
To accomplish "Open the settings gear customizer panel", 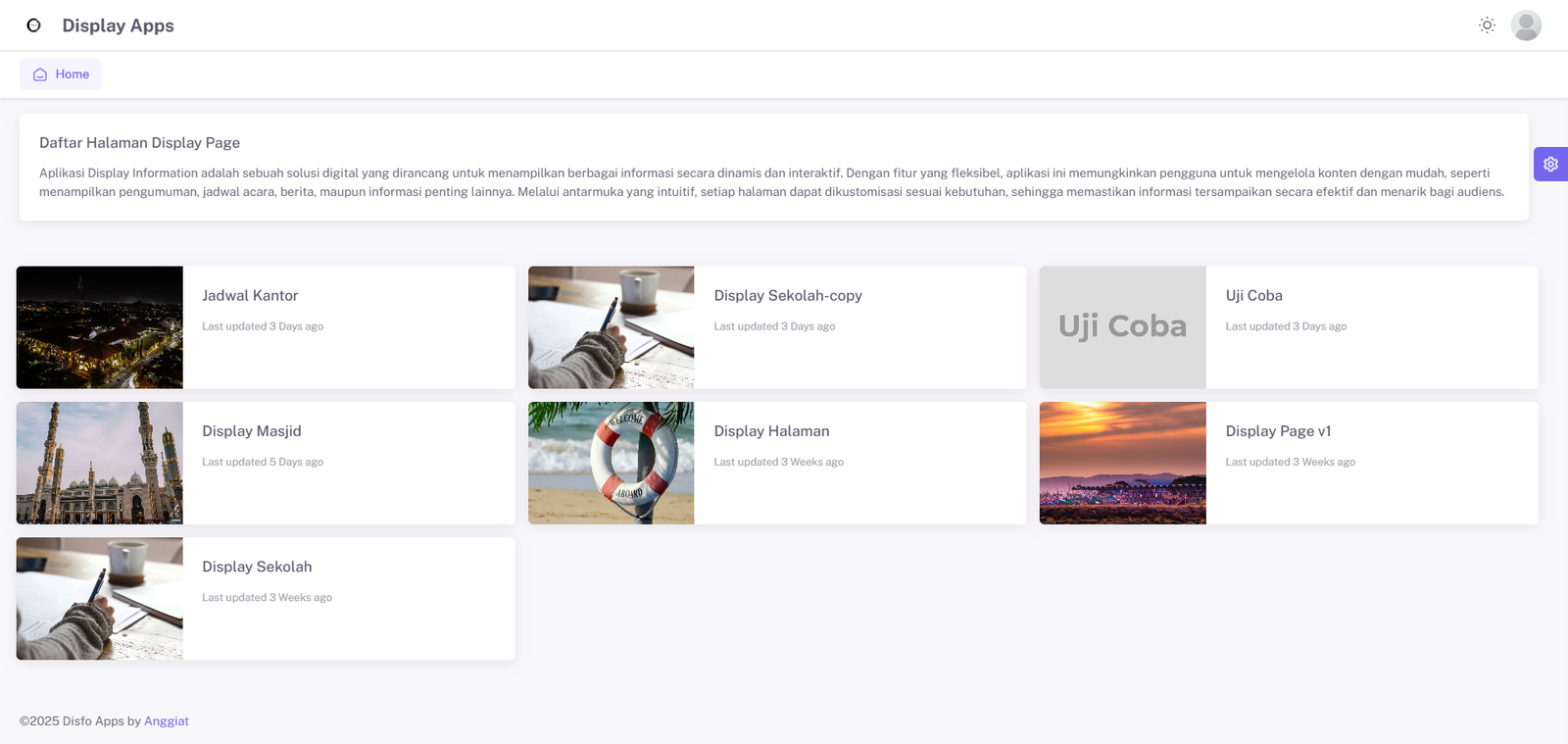I will 1550,165.
